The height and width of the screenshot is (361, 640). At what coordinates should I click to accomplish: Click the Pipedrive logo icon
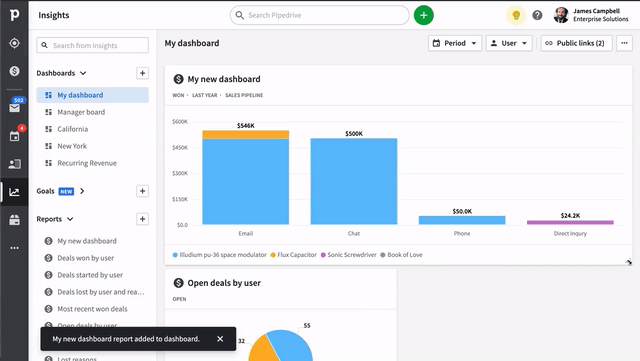14,15
